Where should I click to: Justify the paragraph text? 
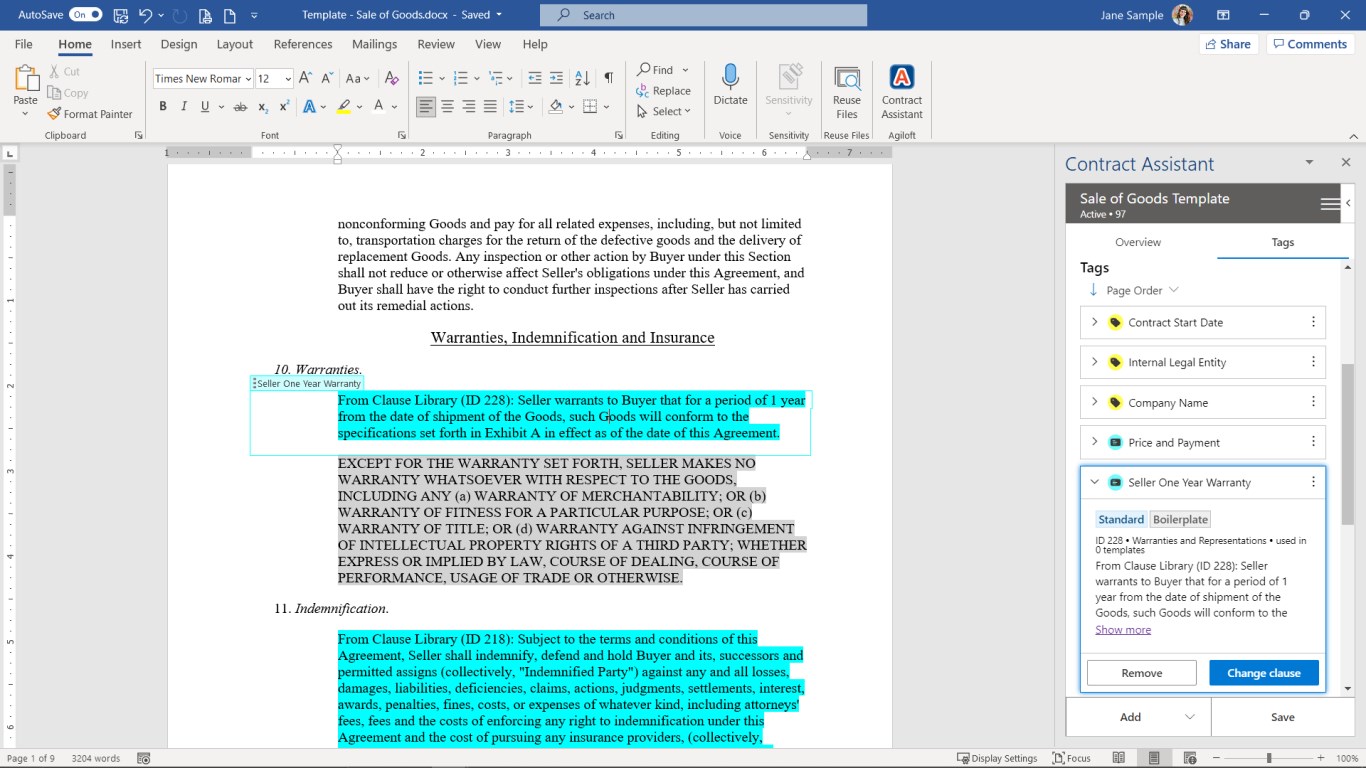tap(490, 107)
